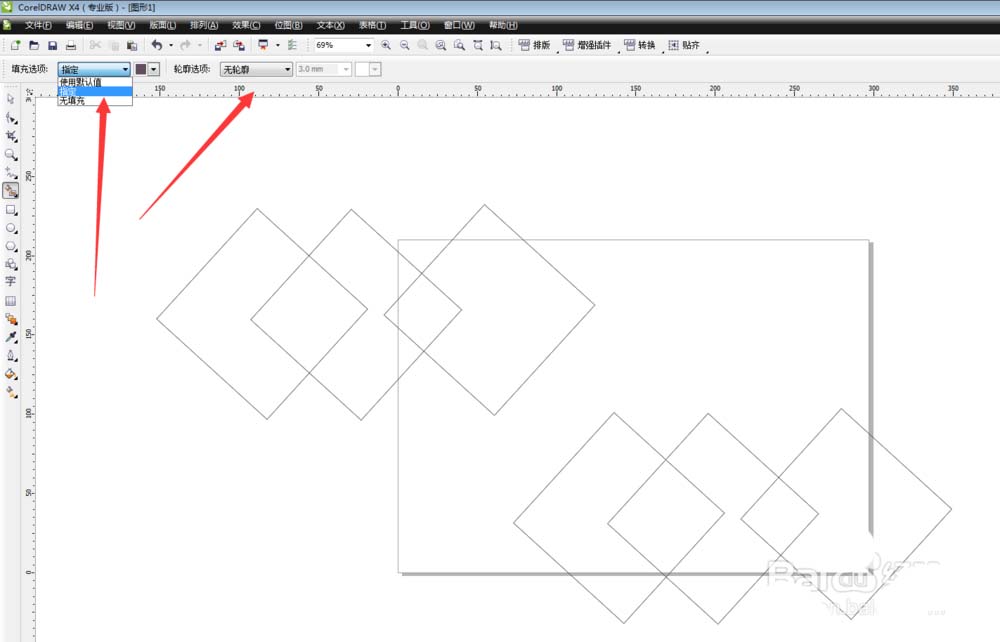Open the zoom level 69% dropdown
The image size is (1000, 642).
[369, 45]
